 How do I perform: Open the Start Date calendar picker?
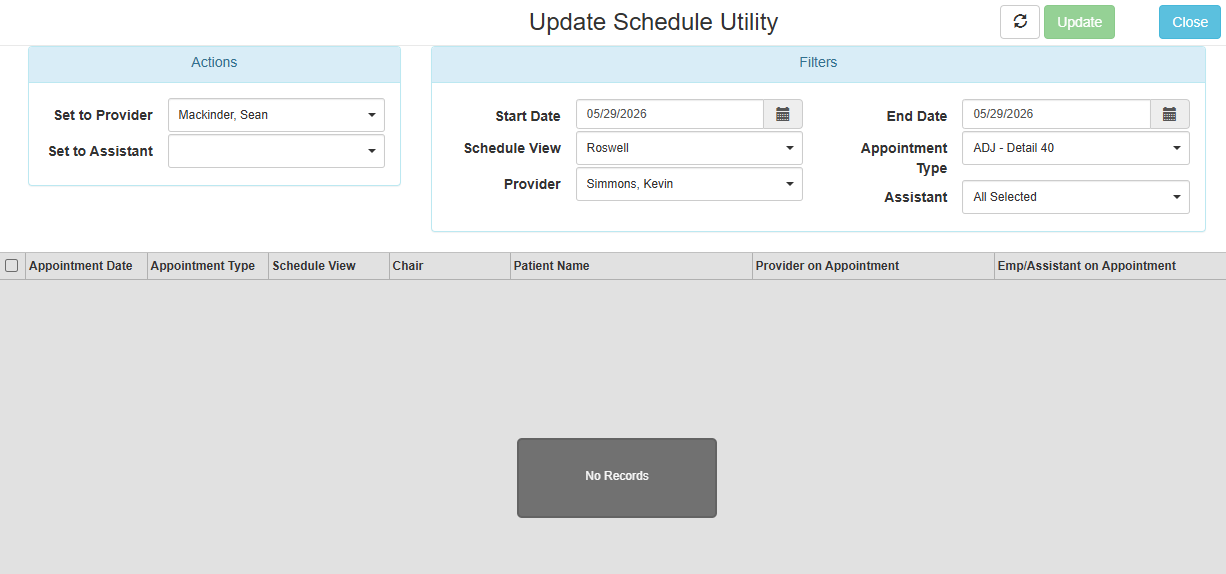[783, 114]
